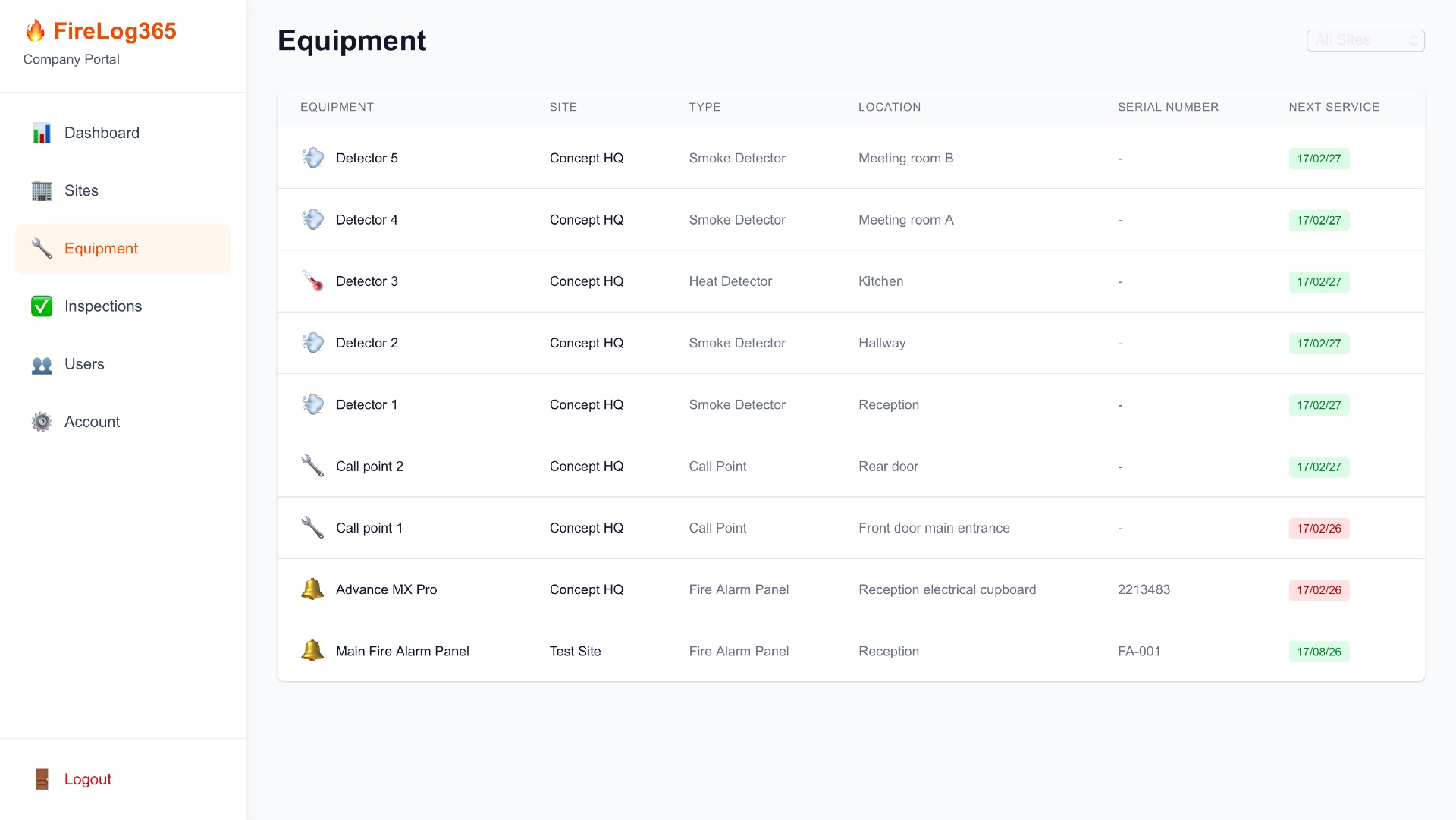Click the FireLog365 flame logo icon
Image resolution: width=1456 pixels, height=820 pixels.
(35, 31)
